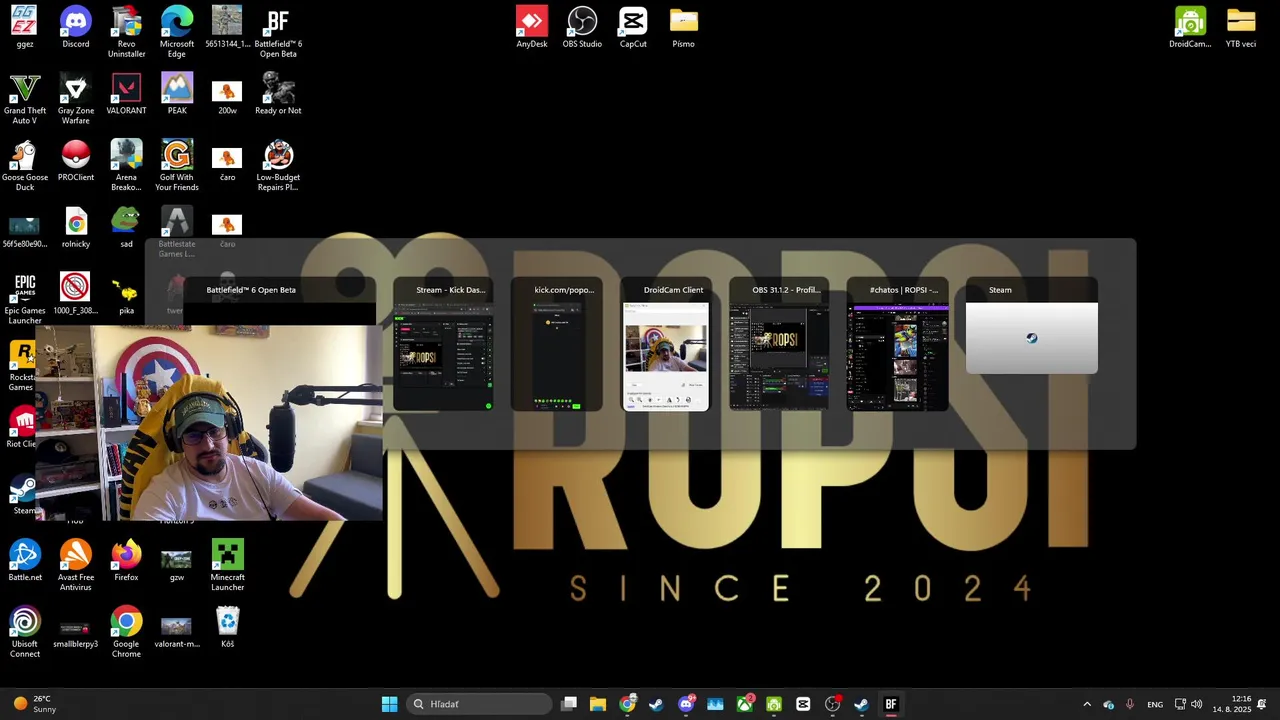The image size is (1280, 720).
Task: Select the PEAK game desktop icon
Action: [177, 94]
